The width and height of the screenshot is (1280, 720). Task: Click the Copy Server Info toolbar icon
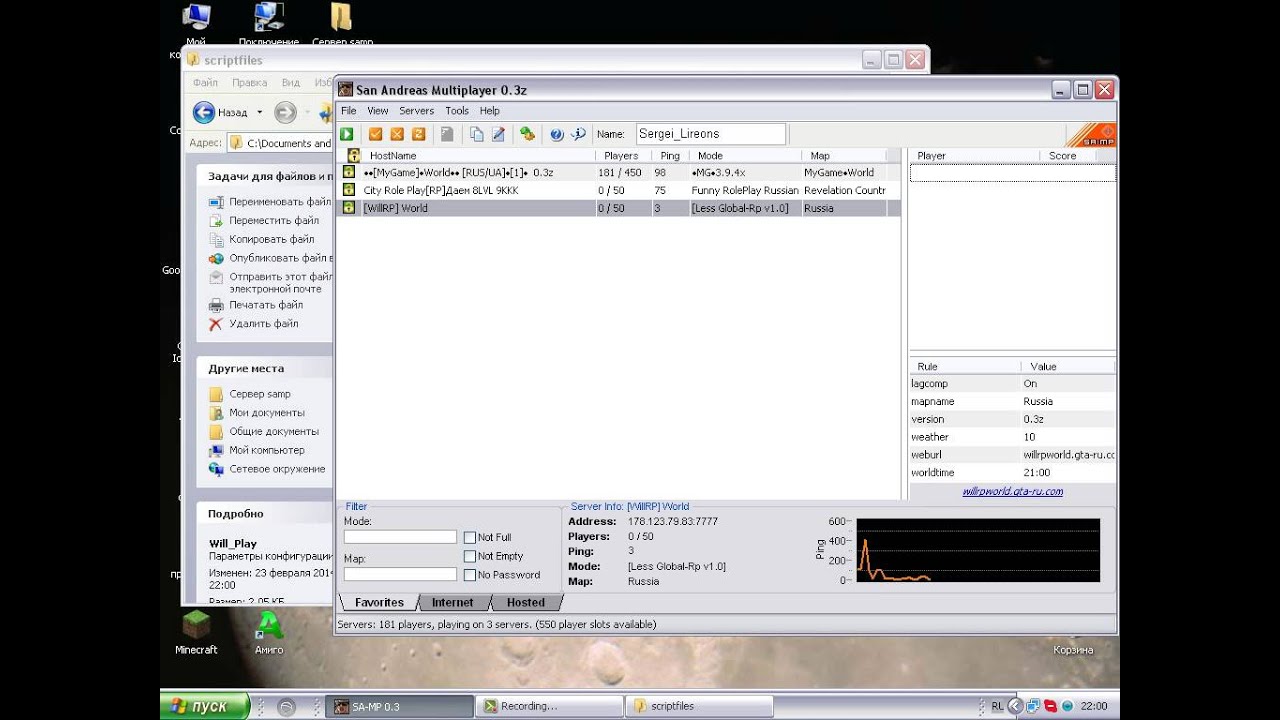click(477, 134)
